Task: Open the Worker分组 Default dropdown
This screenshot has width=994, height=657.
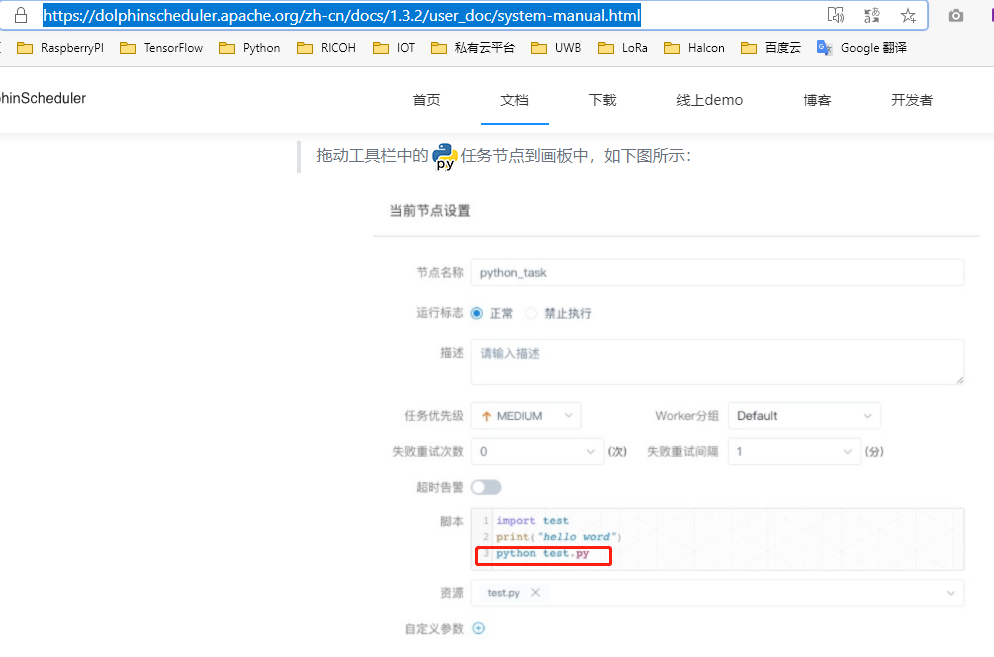Action: pyautogui.click(x=804, y=416)
